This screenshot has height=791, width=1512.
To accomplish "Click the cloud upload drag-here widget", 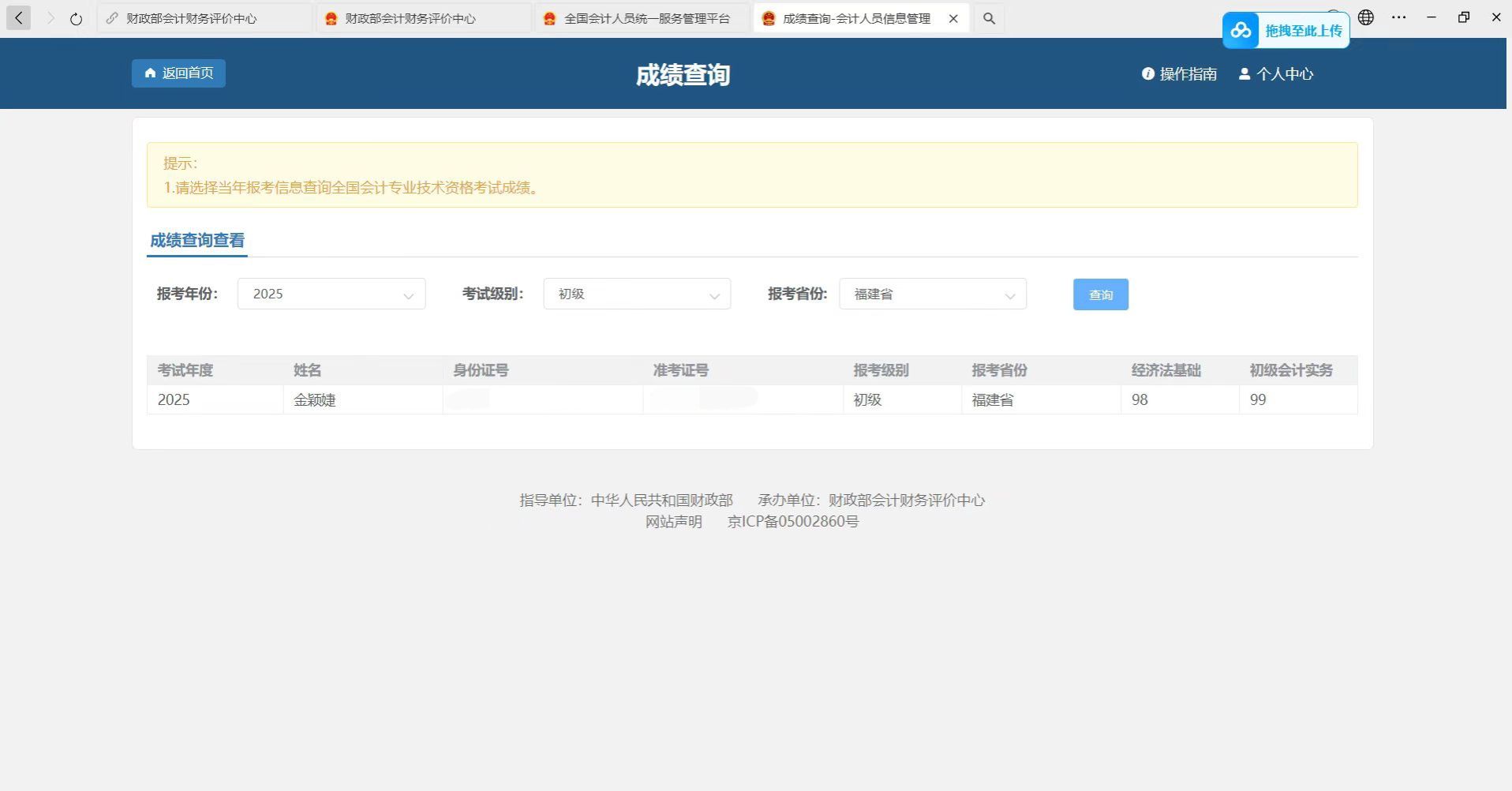I will [1286, 31].
